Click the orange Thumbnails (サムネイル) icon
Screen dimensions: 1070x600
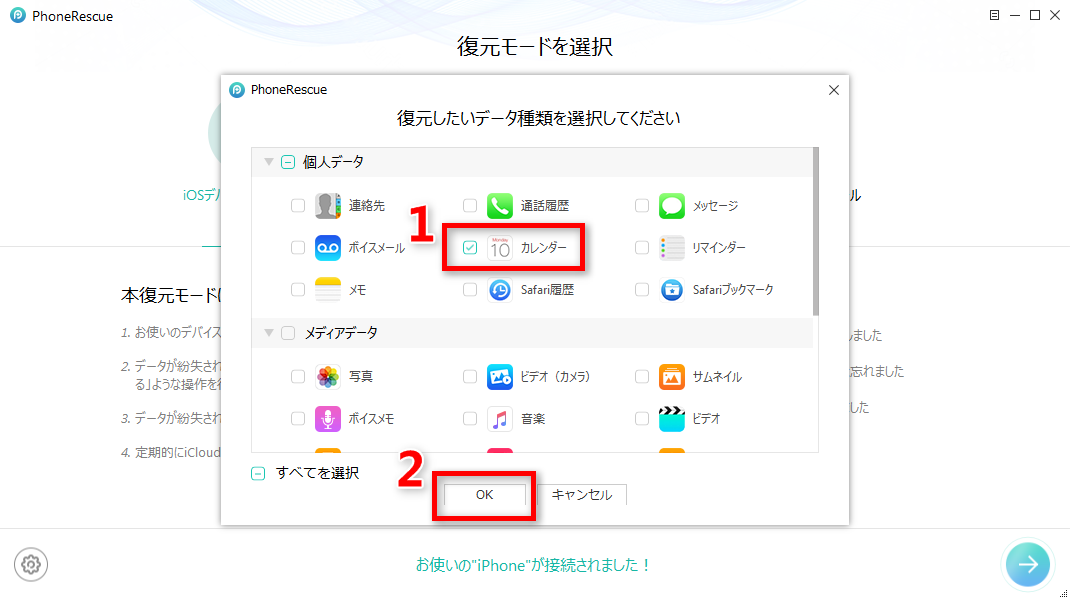pyautogui.click(x=671, y=376)
